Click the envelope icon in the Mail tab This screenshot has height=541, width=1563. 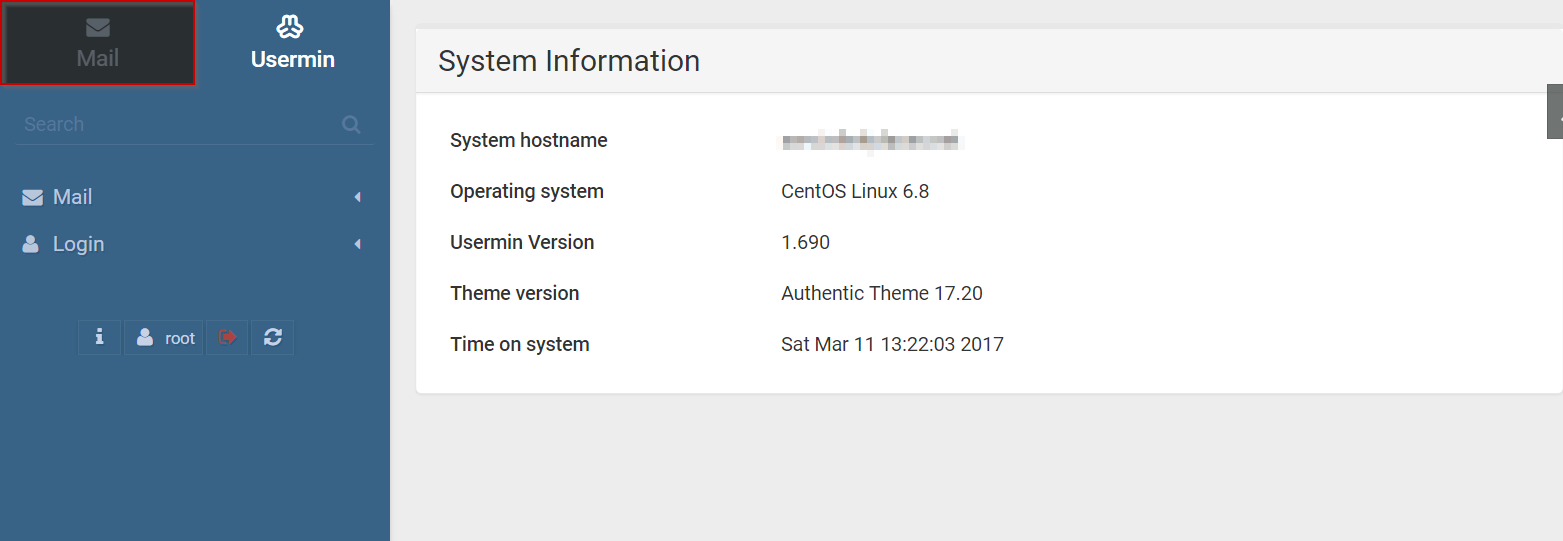pyautogui.click(x=98, y=29)
